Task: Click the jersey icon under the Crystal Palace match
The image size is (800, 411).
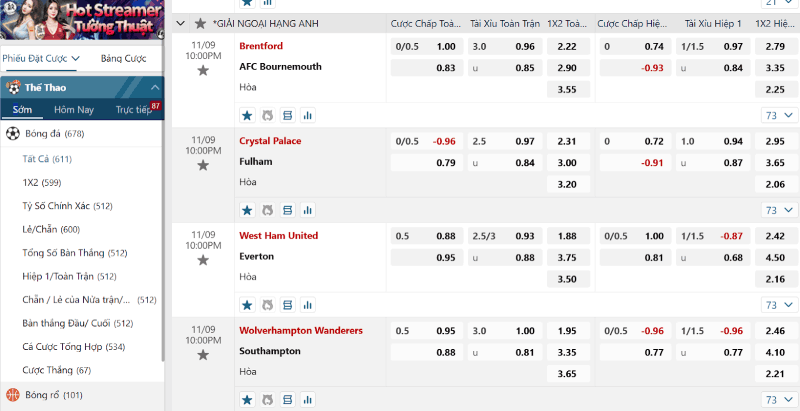Action: 267,210
